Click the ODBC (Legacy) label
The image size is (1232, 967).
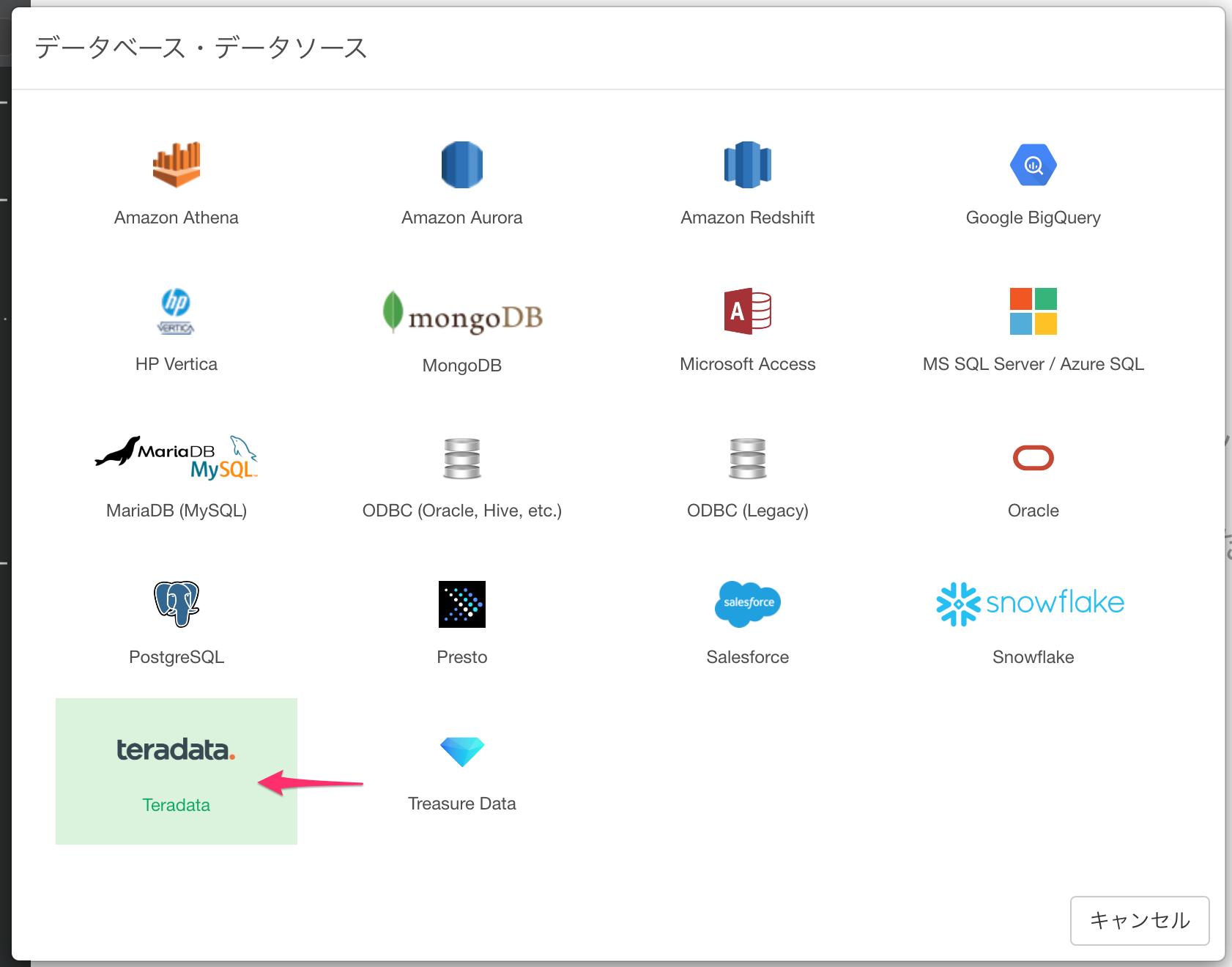point(748,511)
